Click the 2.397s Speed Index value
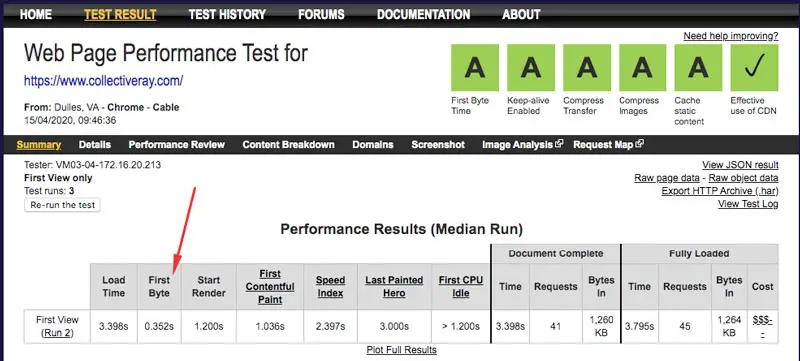Viewport: 800px width, 361px height. (x=330, y=326)
